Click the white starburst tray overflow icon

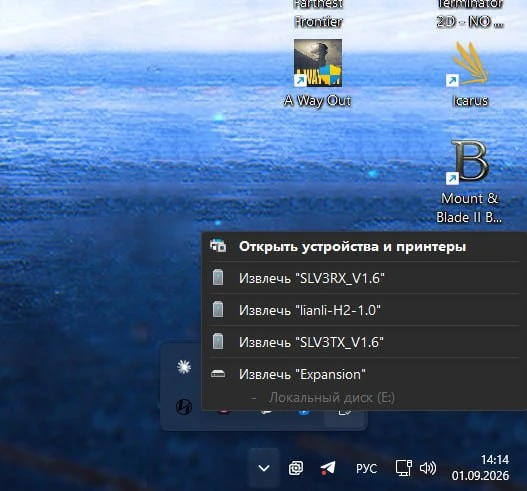[x=184, y=367]
